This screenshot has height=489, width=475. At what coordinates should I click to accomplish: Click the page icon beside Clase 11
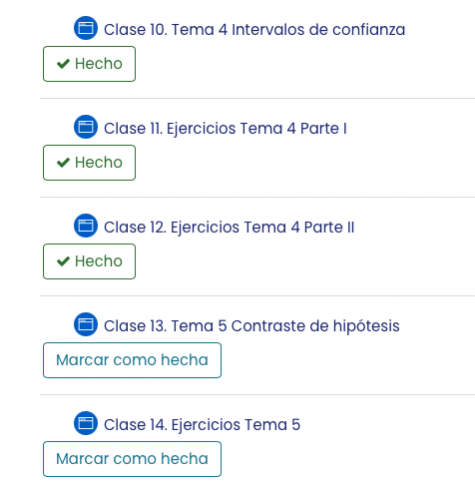coord(86,127)
